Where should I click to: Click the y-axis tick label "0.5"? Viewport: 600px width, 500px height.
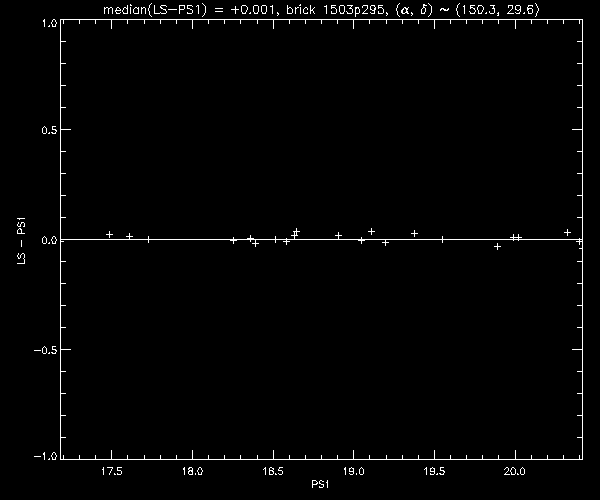(x=49, y=130)
